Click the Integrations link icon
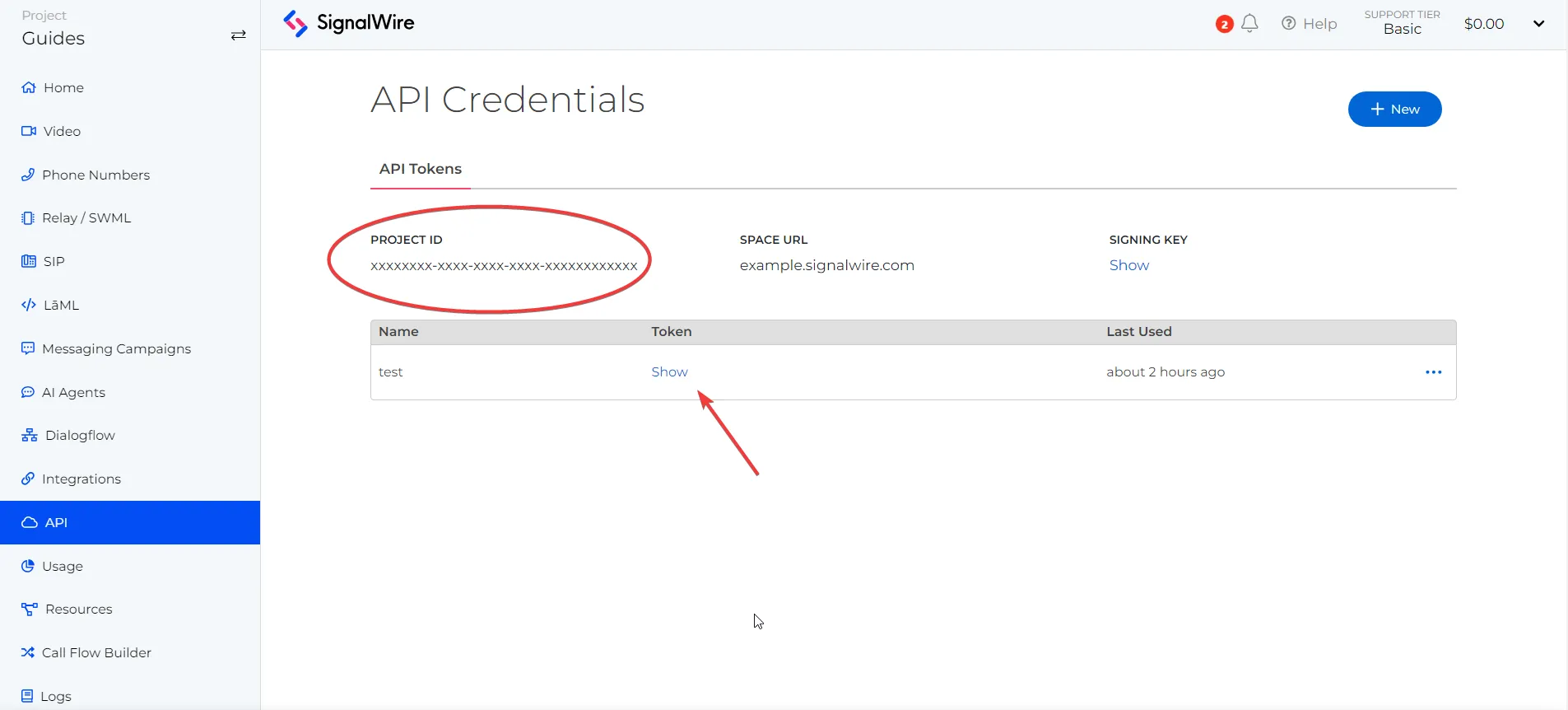Image resolution: width=1568 pixels, height=710 pixels. pyautogui.click(x=28, y=479)
